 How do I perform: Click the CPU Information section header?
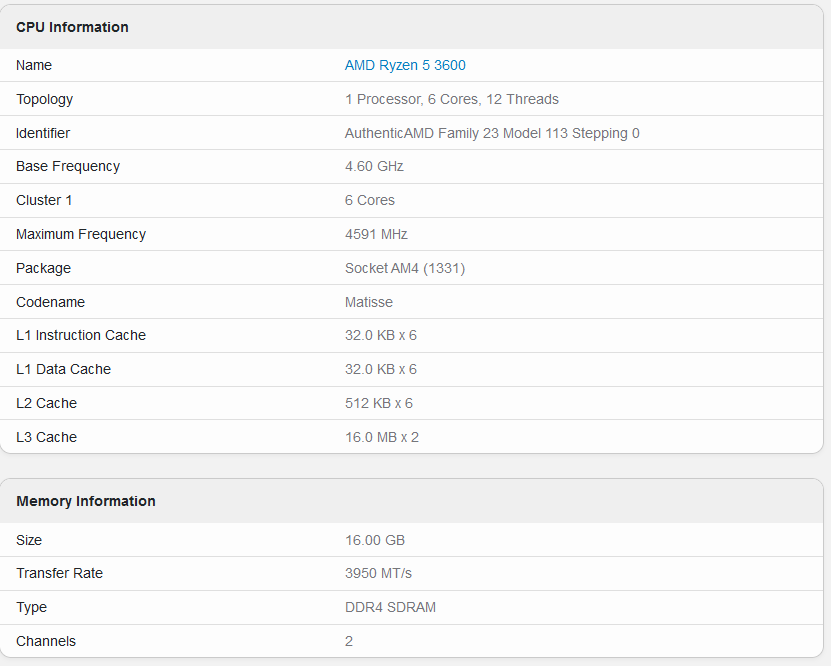point(73,27)
